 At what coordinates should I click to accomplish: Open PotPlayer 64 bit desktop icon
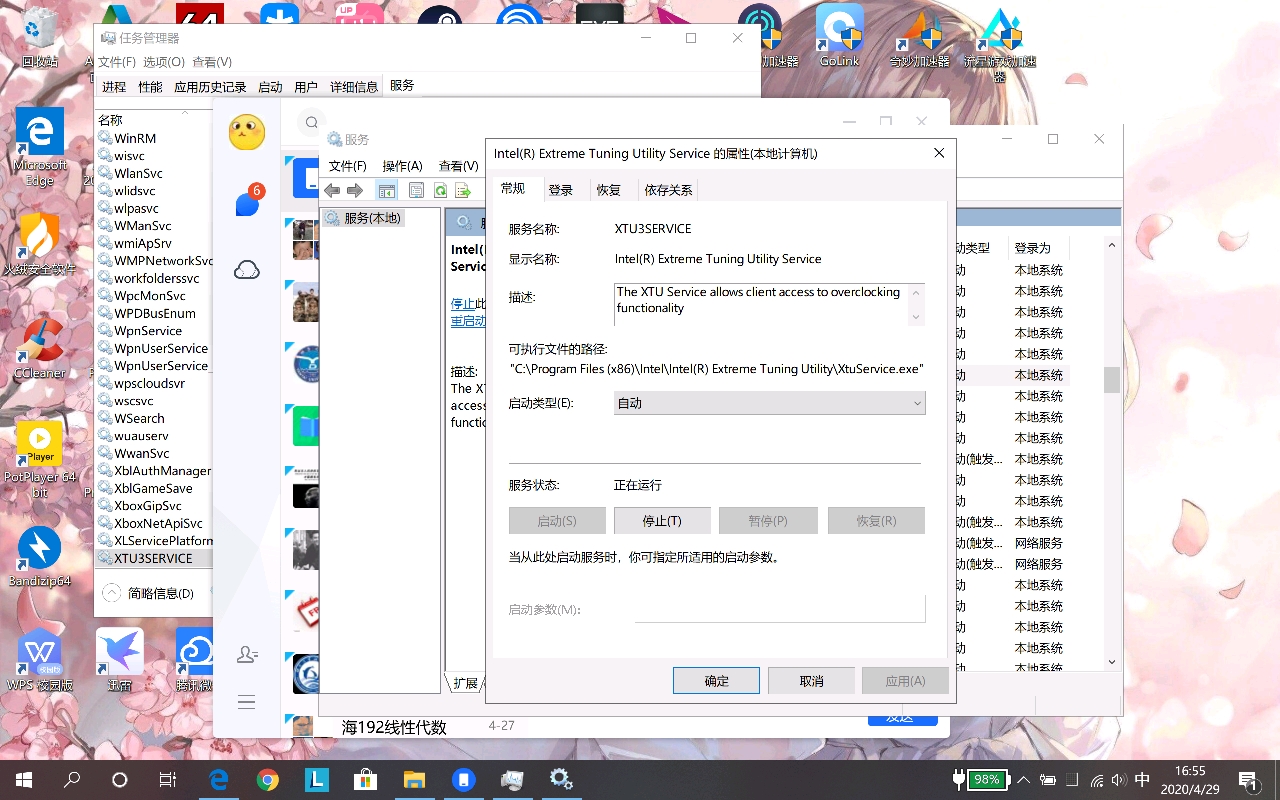point(40,459)
